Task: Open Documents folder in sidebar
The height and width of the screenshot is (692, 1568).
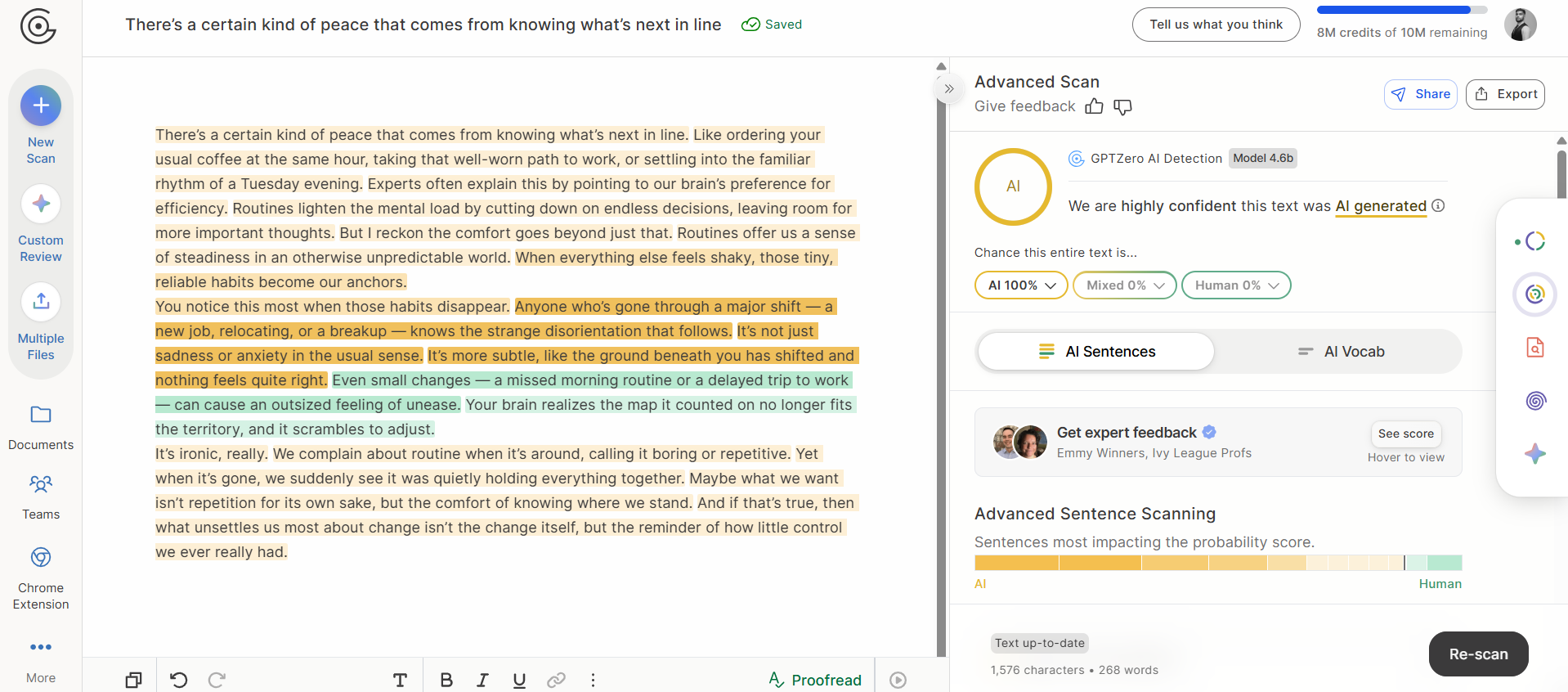Action: (x=41, y=415)
